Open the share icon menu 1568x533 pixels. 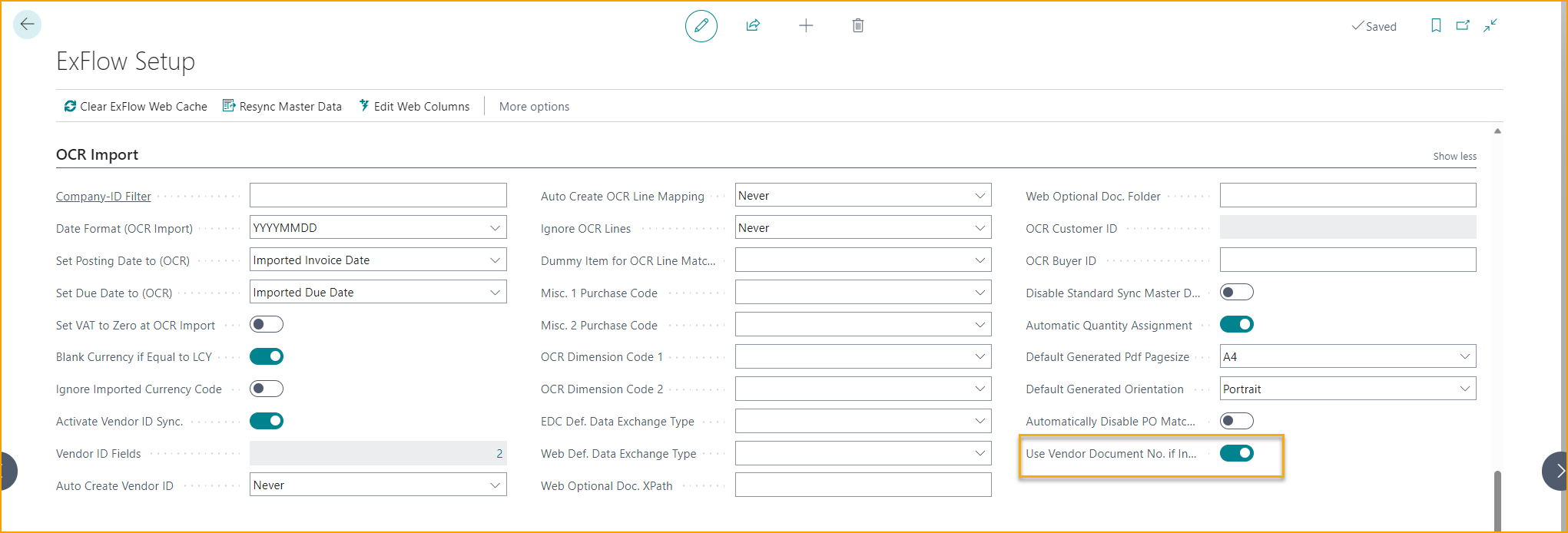(x=753, y=25)
